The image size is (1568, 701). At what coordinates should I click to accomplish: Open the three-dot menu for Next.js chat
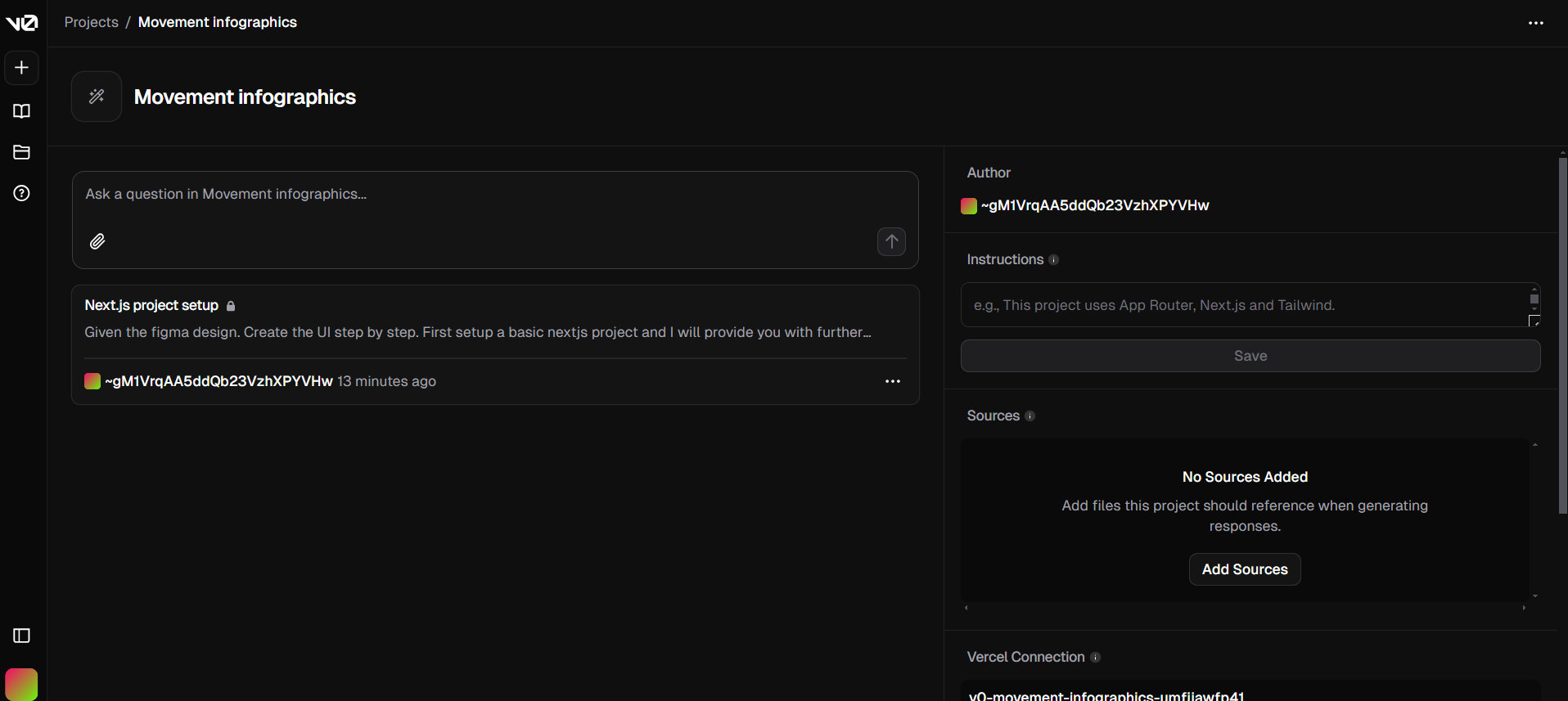pos(892,381)
